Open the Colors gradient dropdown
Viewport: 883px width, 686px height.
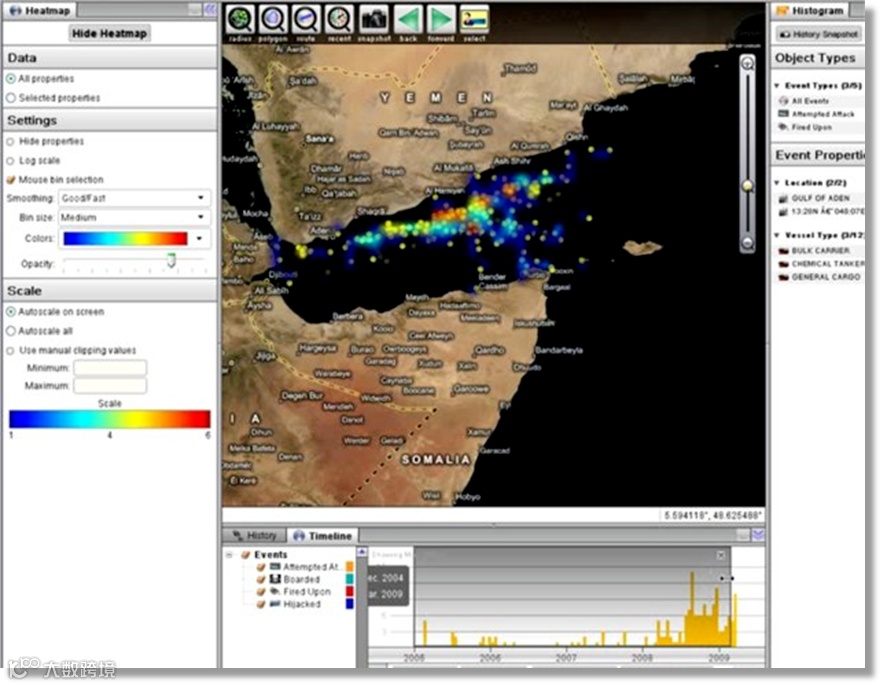click(135, 238)
